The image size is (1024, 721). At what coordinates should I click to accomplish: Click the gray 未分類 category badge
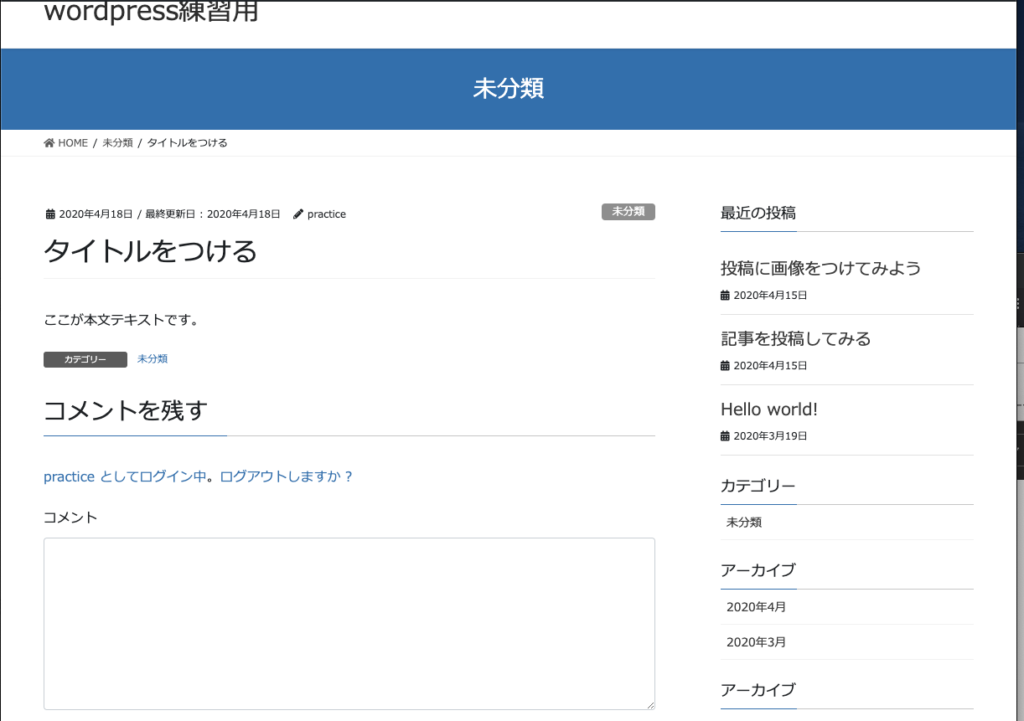(x=628, y=212)
